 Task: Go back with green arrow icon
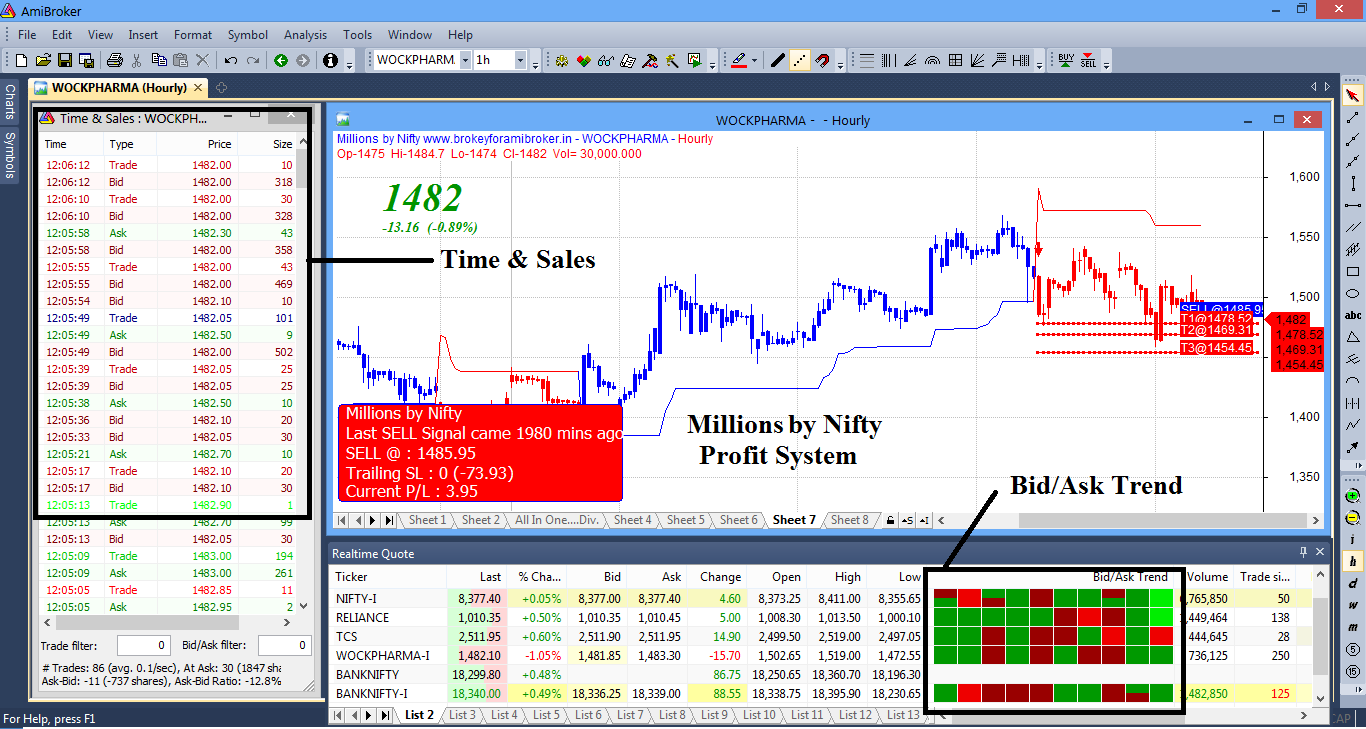[281, 60]
